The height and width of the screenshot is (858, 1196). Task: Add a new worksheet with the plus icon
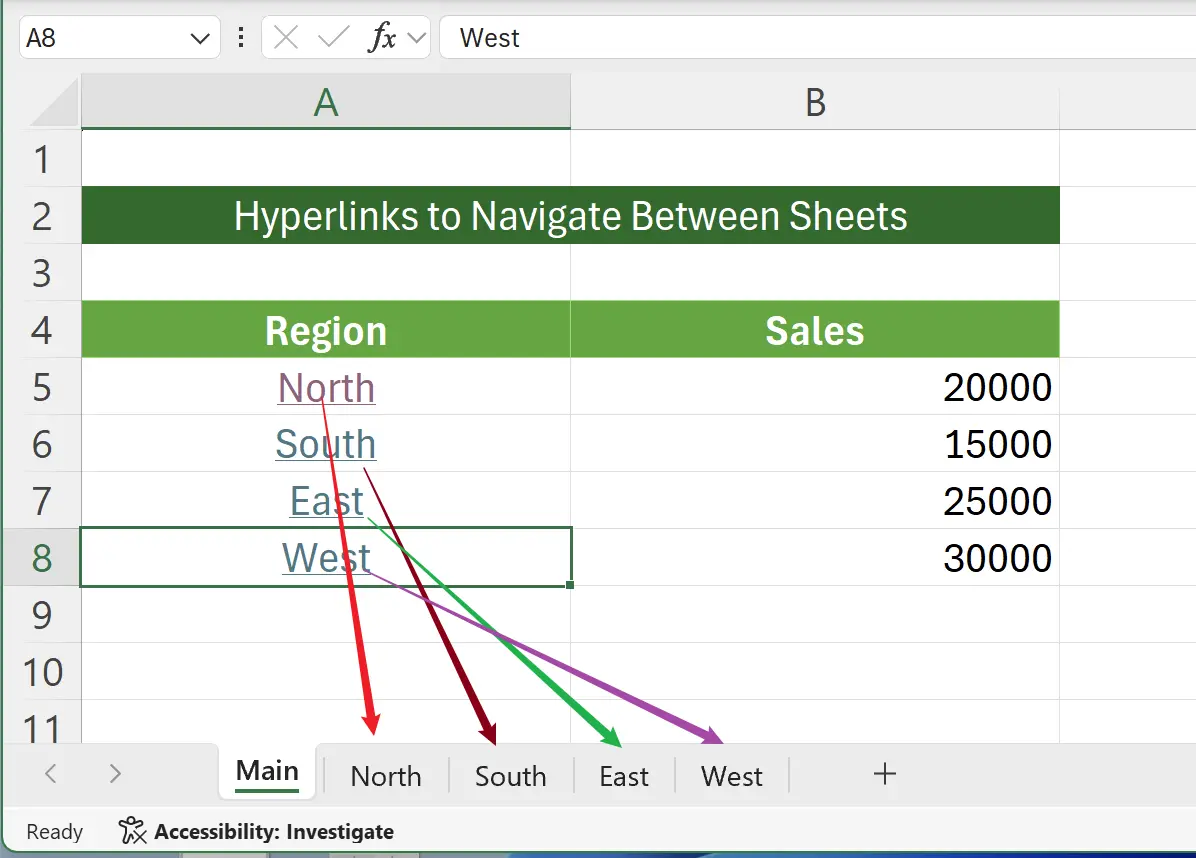[884, 773]
